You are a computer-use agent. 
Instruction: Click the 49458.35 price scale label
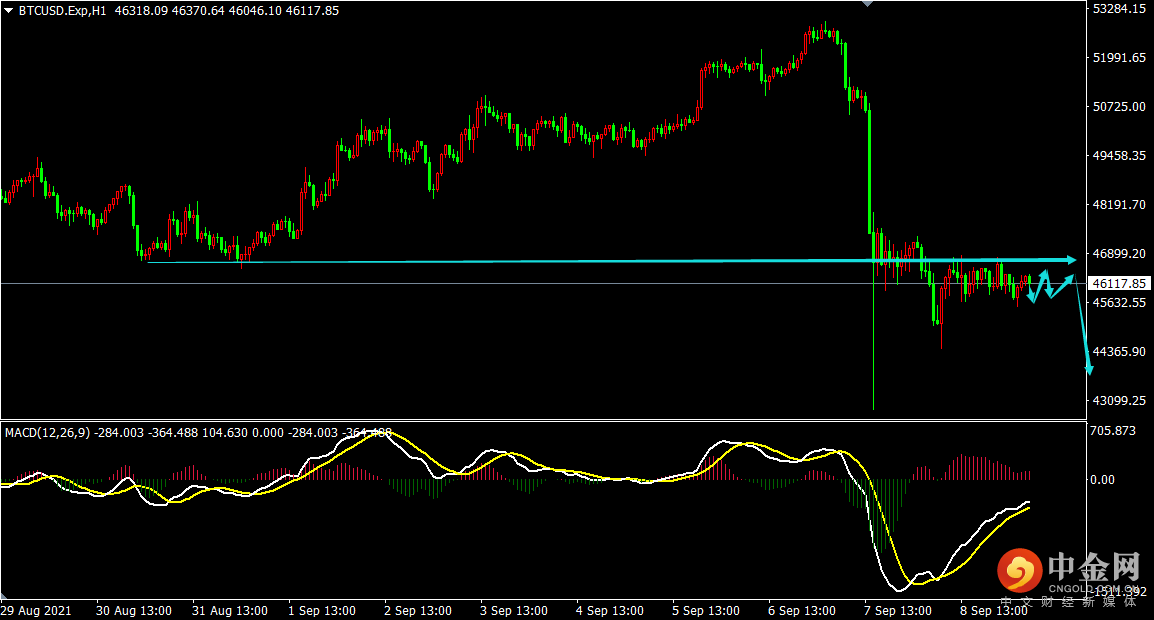[1119, 156]
